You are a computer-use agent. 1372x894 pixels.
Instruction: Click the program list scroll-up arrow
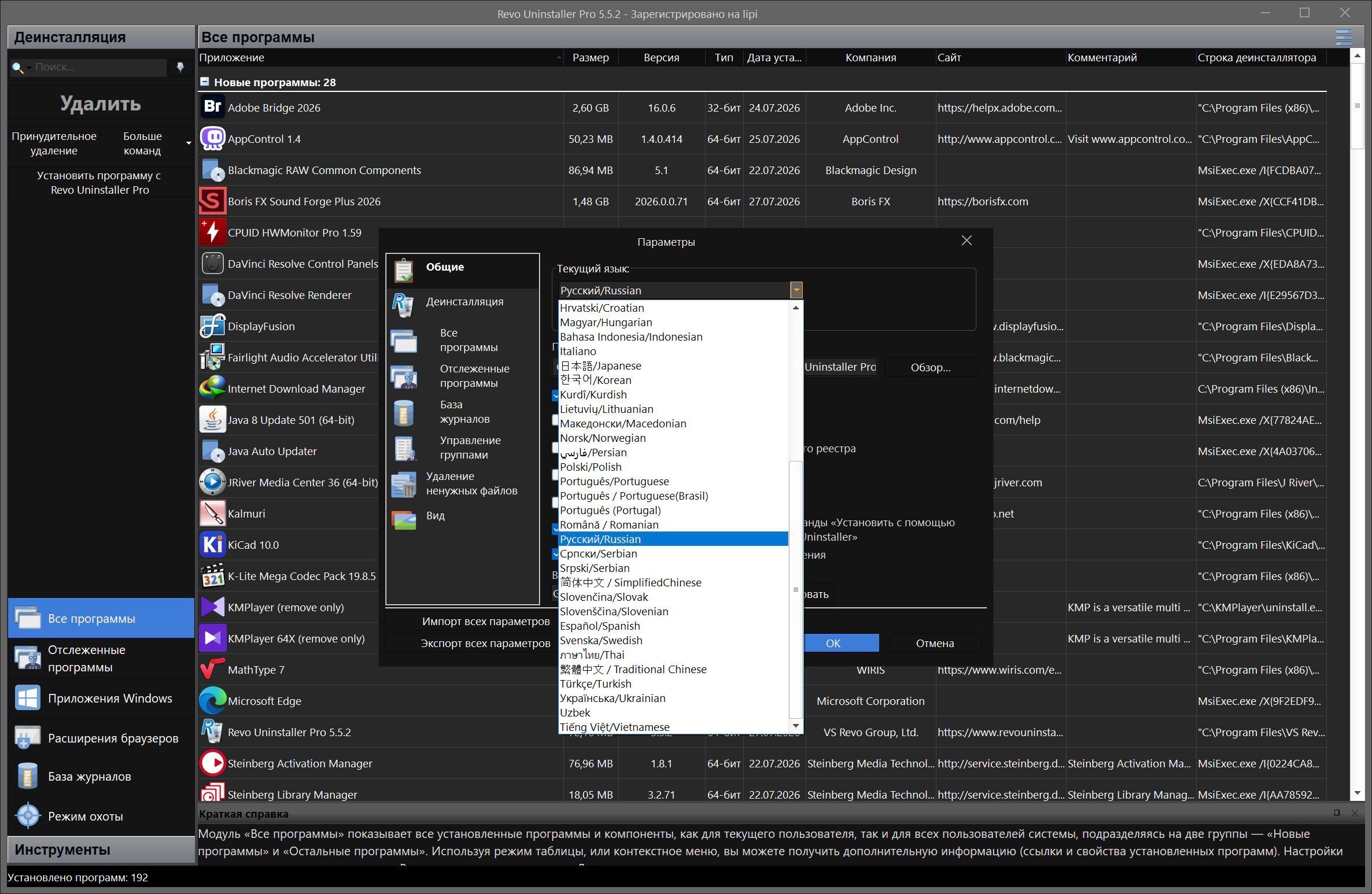coord(1358,56)
